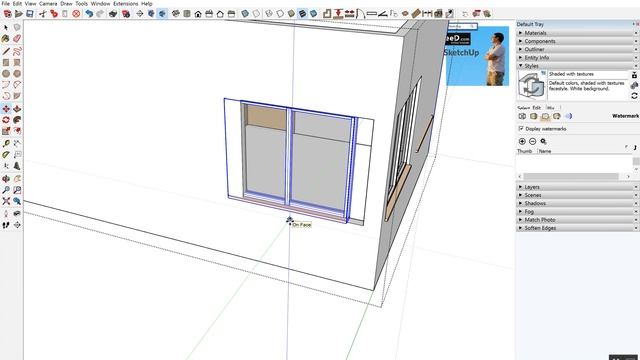Click the Open file folder icon
Screen dimensions: 640x360
pyautogui.click(x=19, y=13)
